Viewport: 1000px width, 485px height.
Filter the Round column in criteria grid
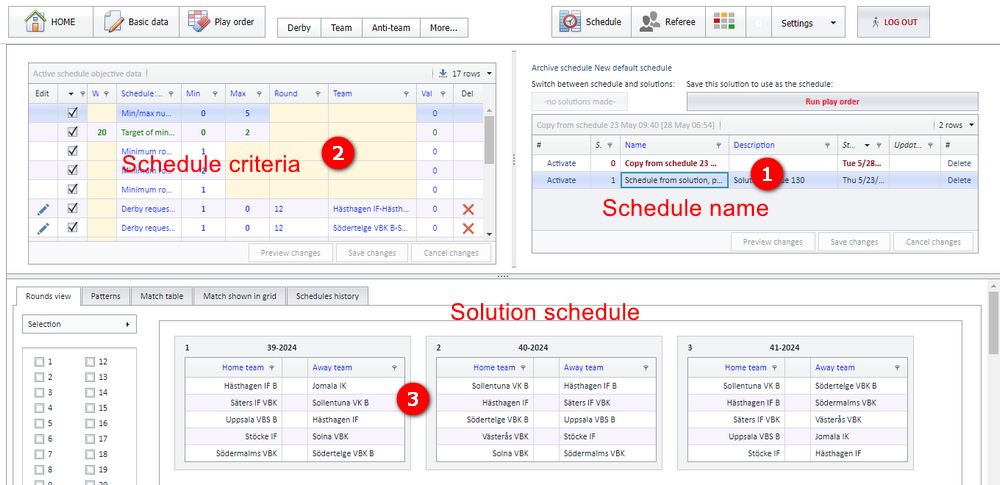click(x=318, y=94)
